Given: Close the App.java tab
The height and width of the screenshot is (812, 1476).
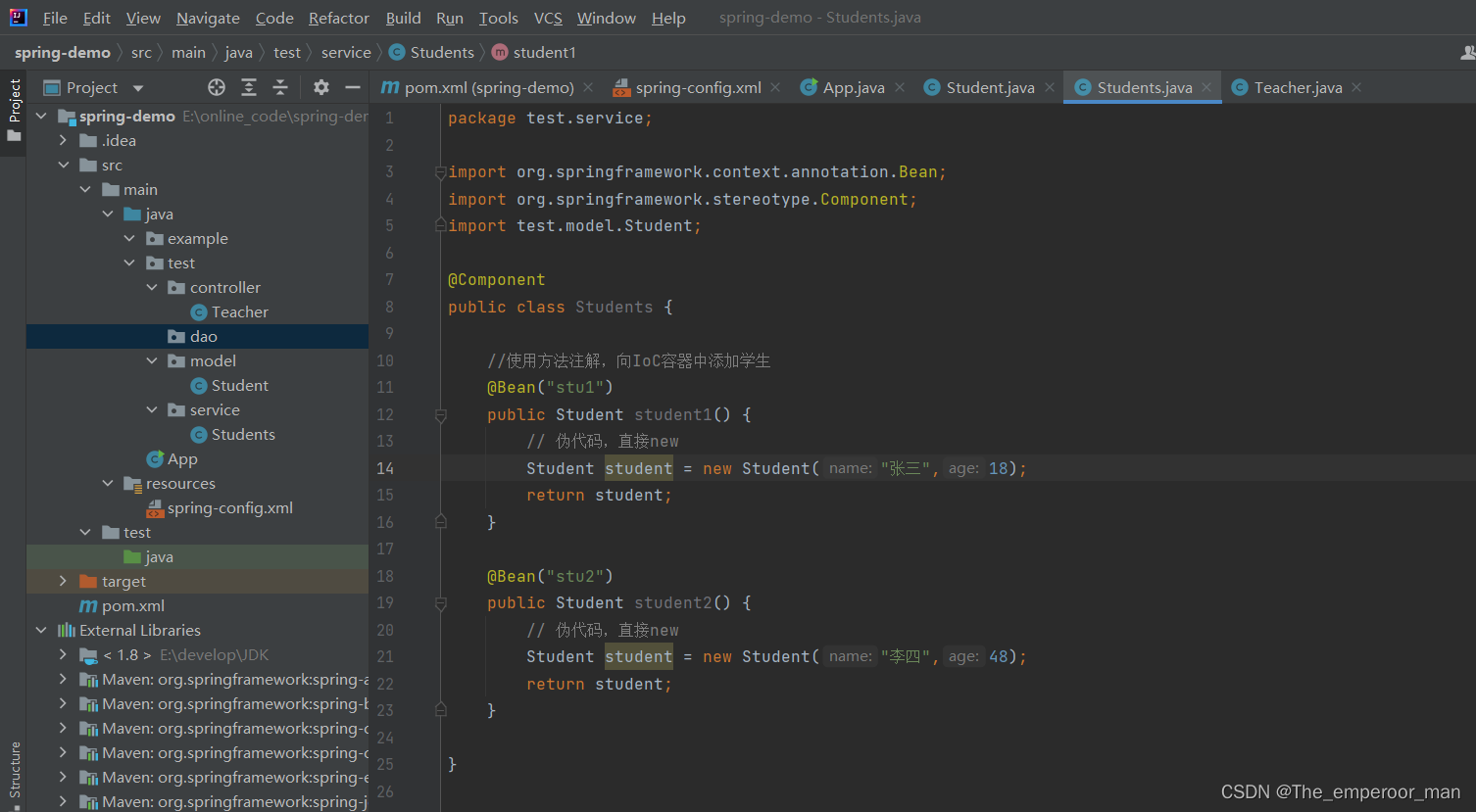Looking at the screenshot, I should 900,87.
